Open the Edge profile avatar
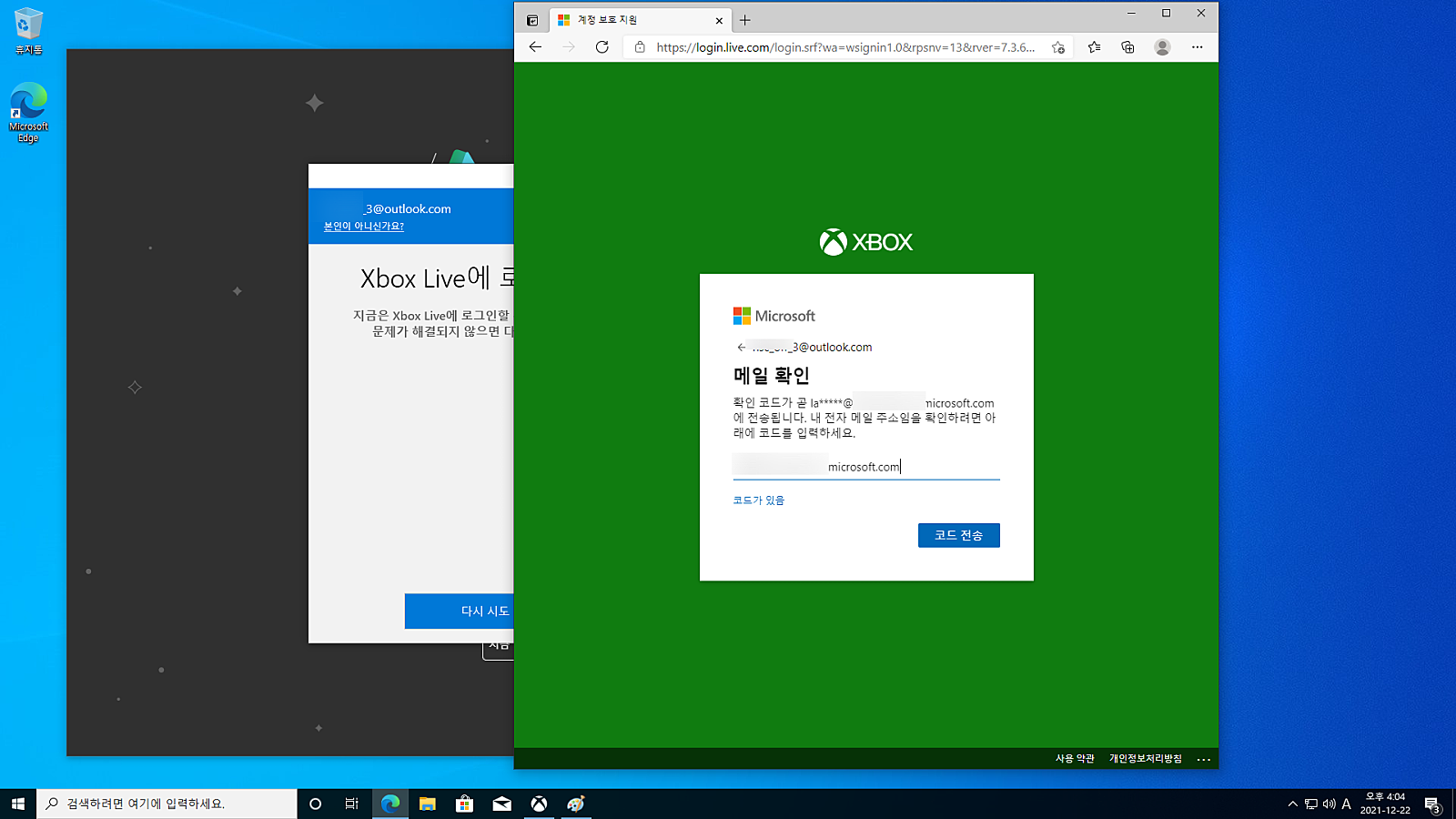Screen dimensions: 1456x819 click(x=1162, y=47)
